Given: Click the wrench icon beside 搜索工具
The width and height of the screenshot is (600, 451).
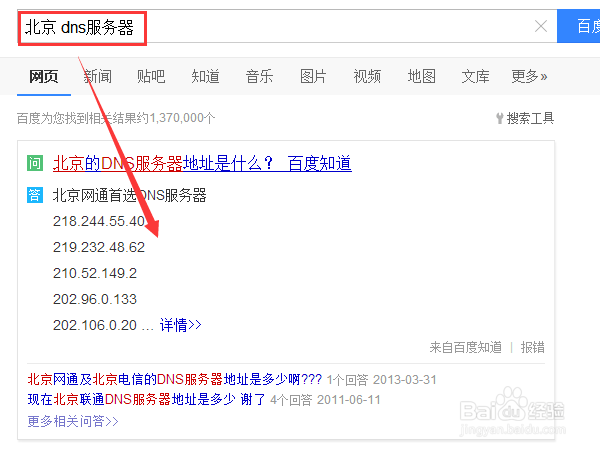Looking at the screenshot, I should pos(499,119).
